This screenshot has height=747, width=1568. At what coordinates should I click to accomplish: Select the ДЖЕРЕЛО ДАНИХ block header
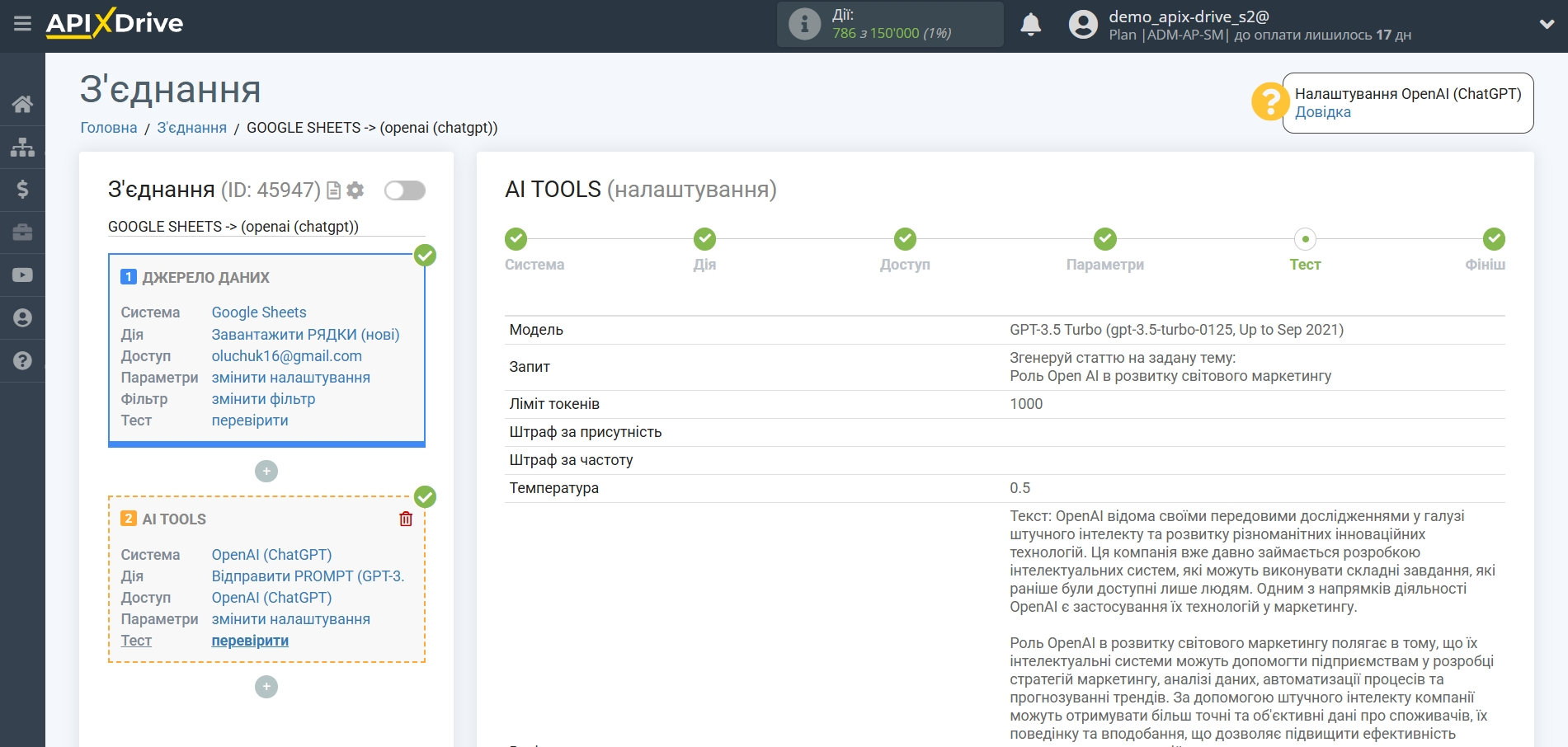pos(205,278)
